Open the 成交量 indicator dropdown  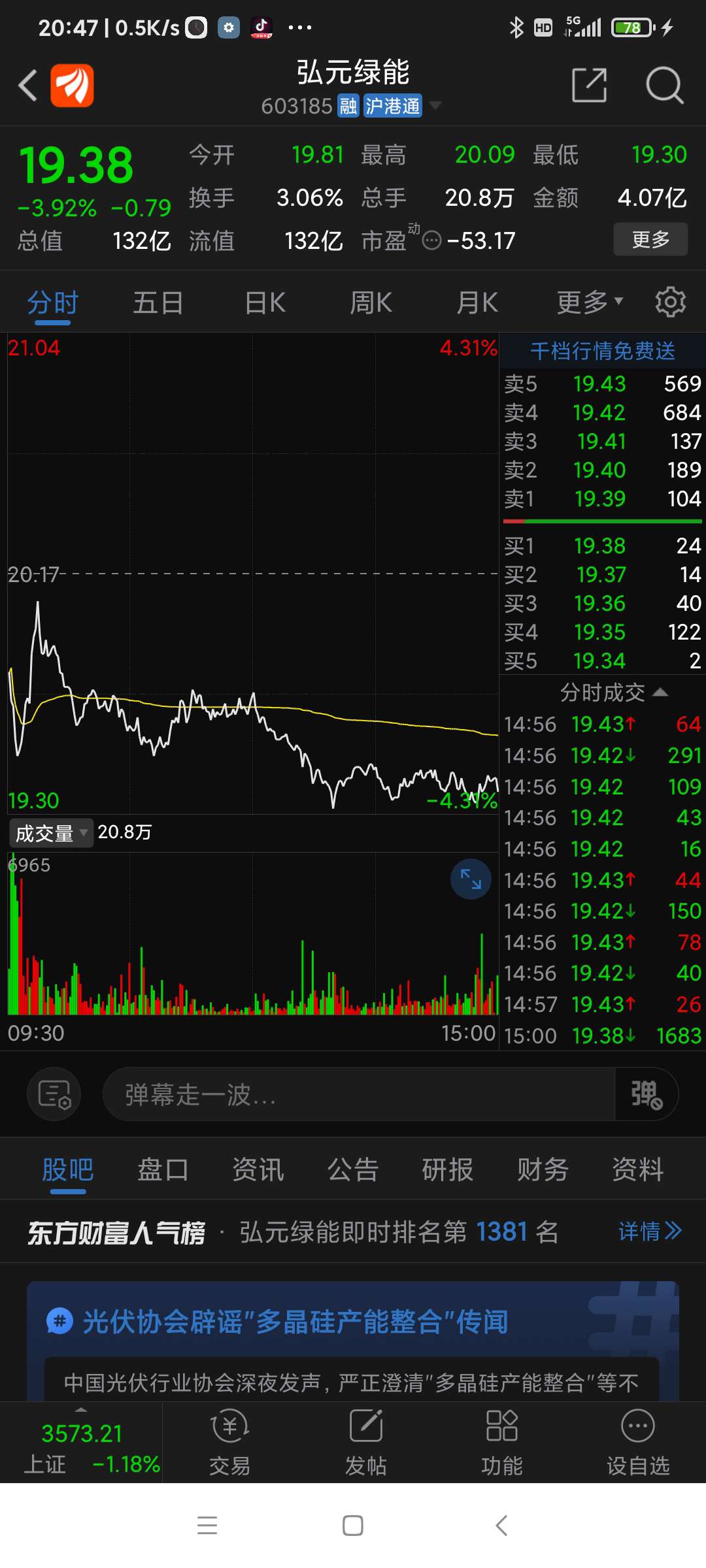51,833
